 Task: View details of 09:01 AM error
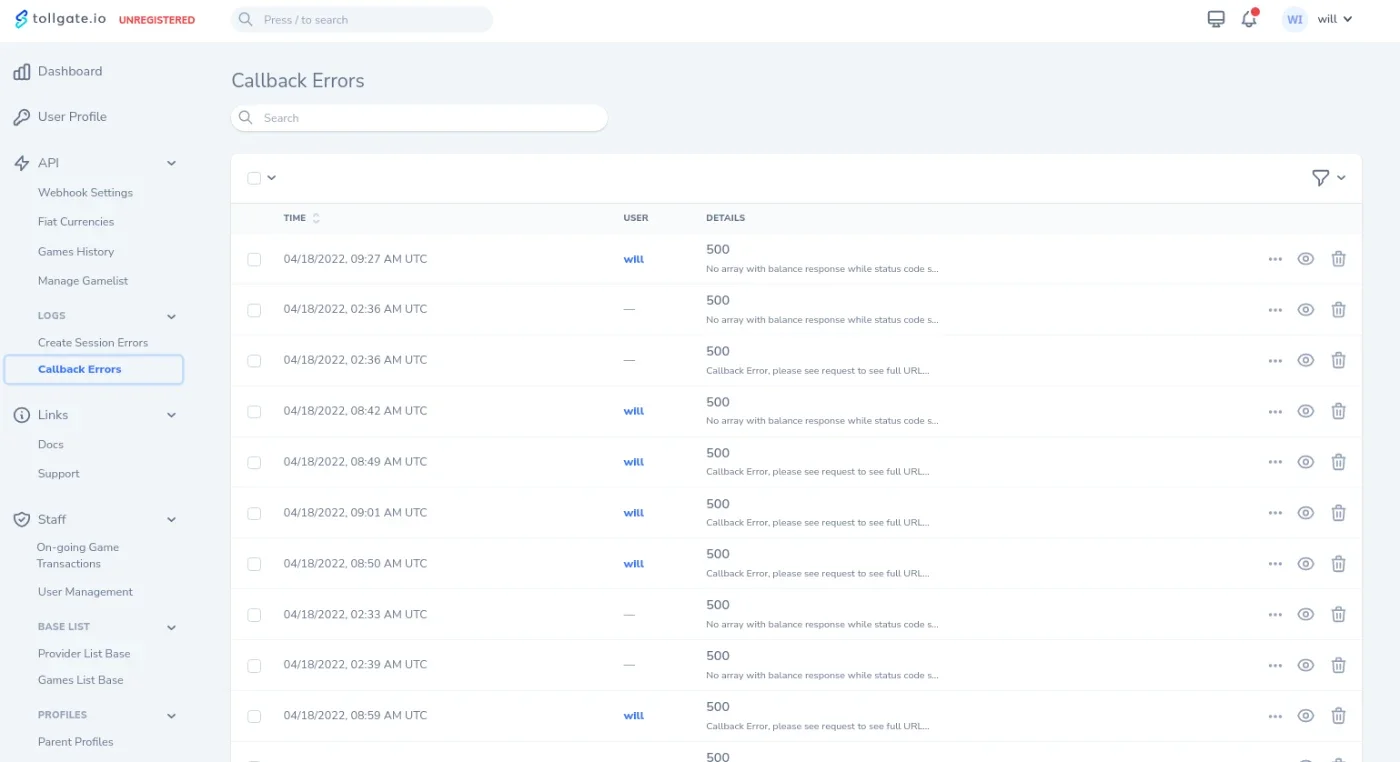[1305, 513]
